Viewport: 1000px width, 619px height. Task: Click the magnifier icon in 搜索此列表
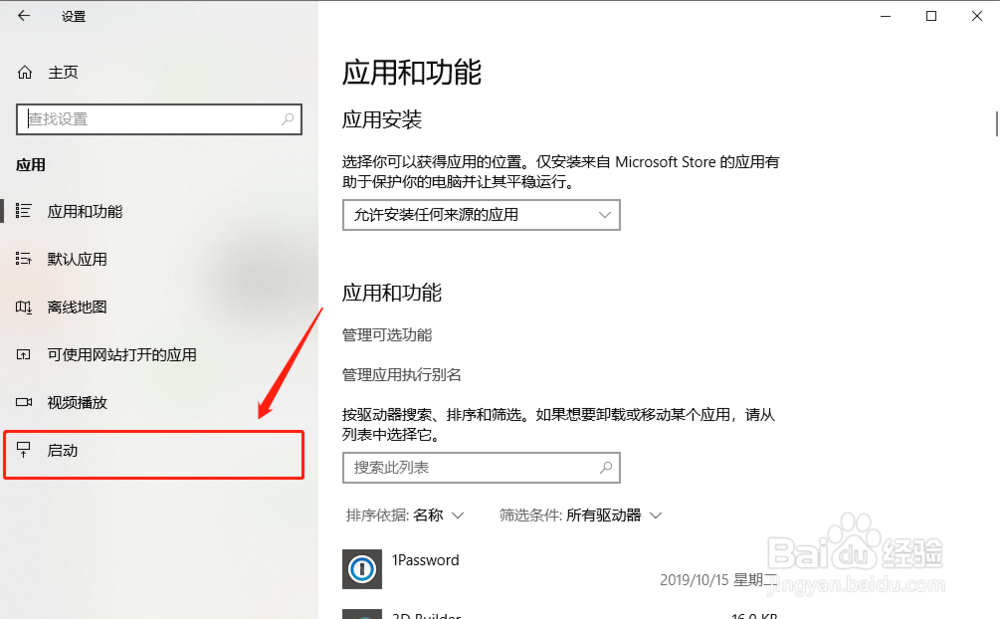tap(606, 467)
